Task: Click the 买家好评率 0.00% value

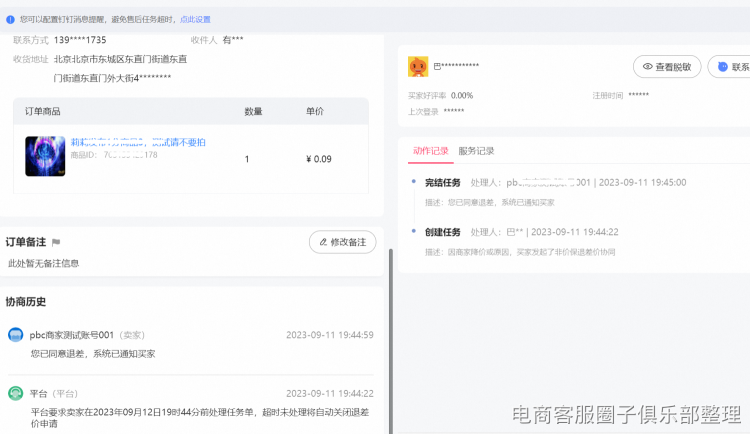Action: coord(462,96)
